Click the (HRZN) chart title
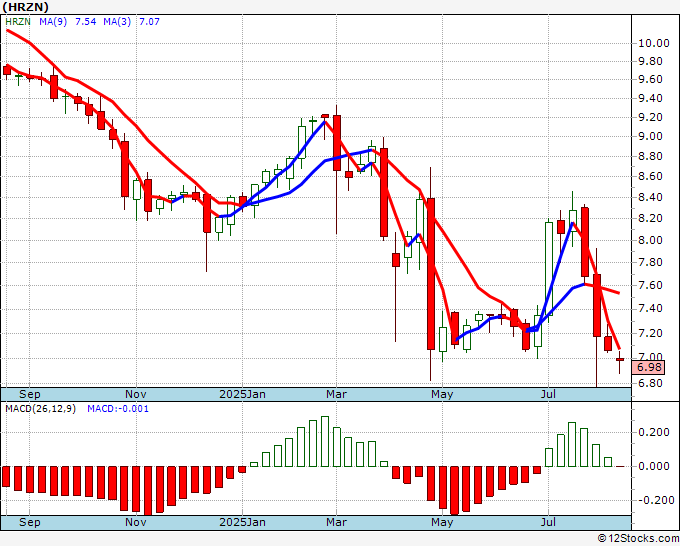Image resolution: width=680 pixels, height=546 pixels. pos(25,7)
